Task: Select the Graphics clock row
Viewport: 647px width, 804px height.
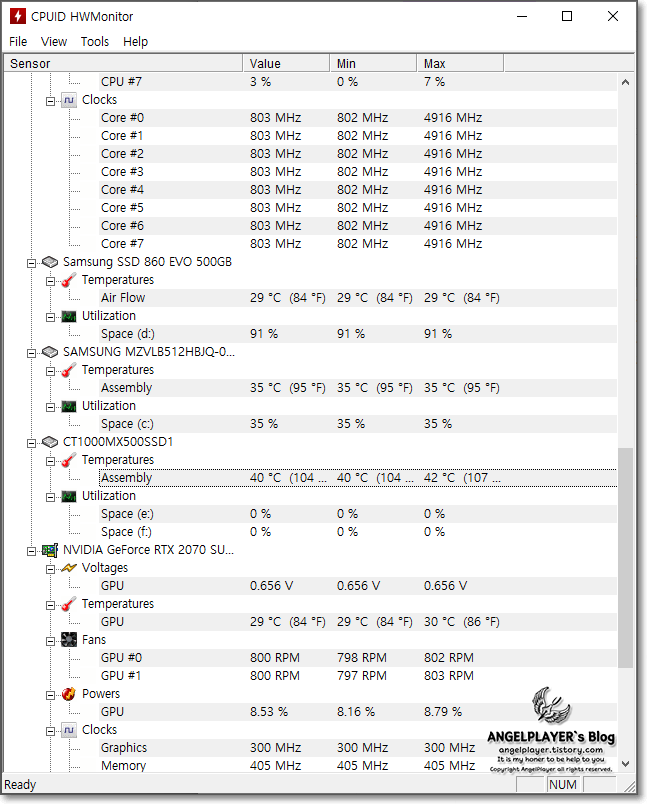Action: 358,748
